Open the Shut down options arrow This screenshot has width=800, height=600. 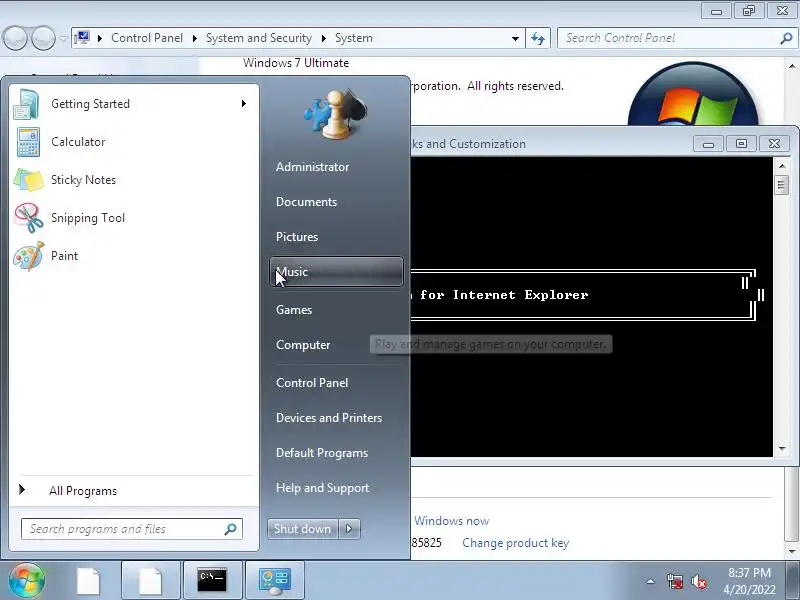[349, 529]
